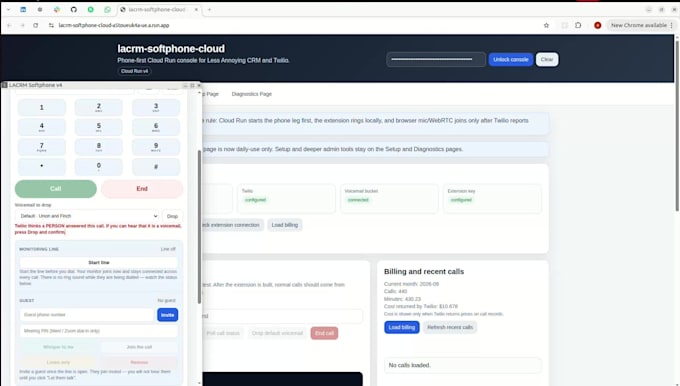Dial digit 1 on softphone keypad

pos(42,107)
